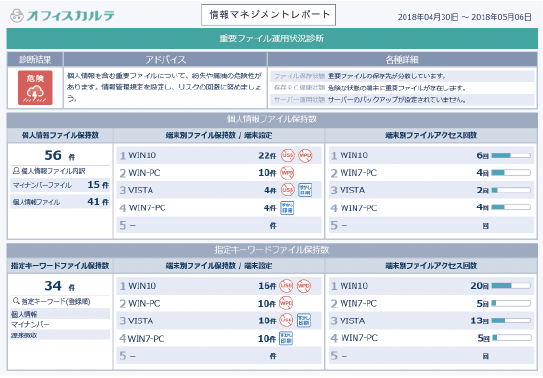Click the 13回 access count for VISTA
The width and height of the screenshot is (543, 378).
click(480, 321)
